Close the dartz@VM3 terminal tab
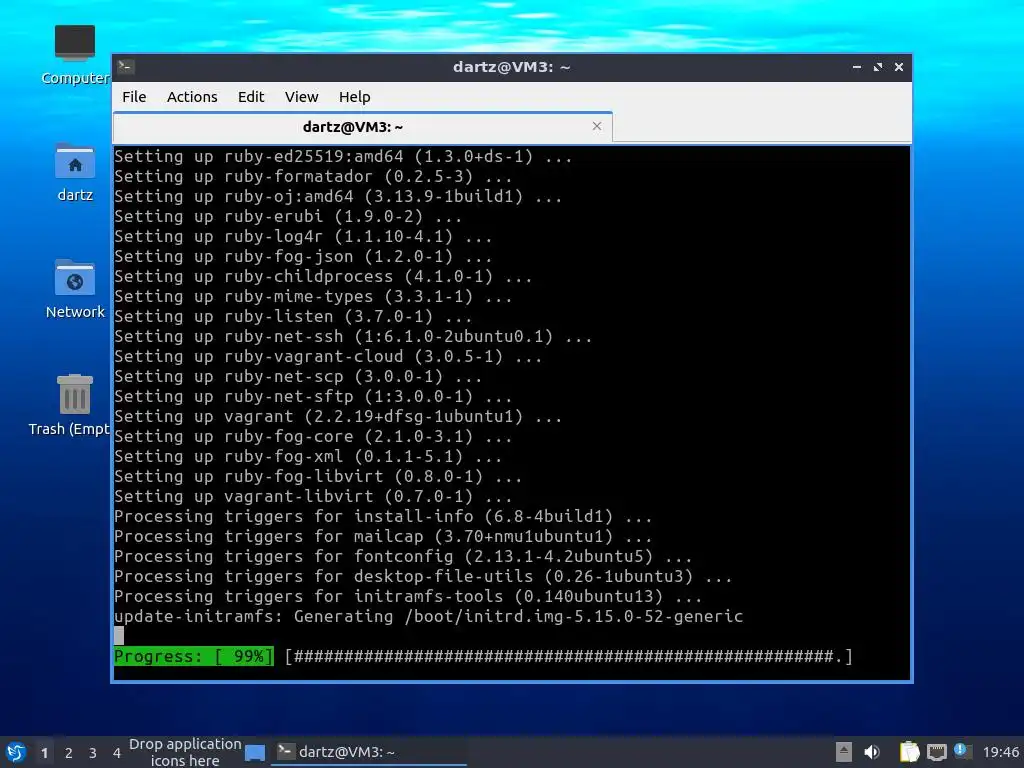 pyautogui.click(x=596, y=126)
